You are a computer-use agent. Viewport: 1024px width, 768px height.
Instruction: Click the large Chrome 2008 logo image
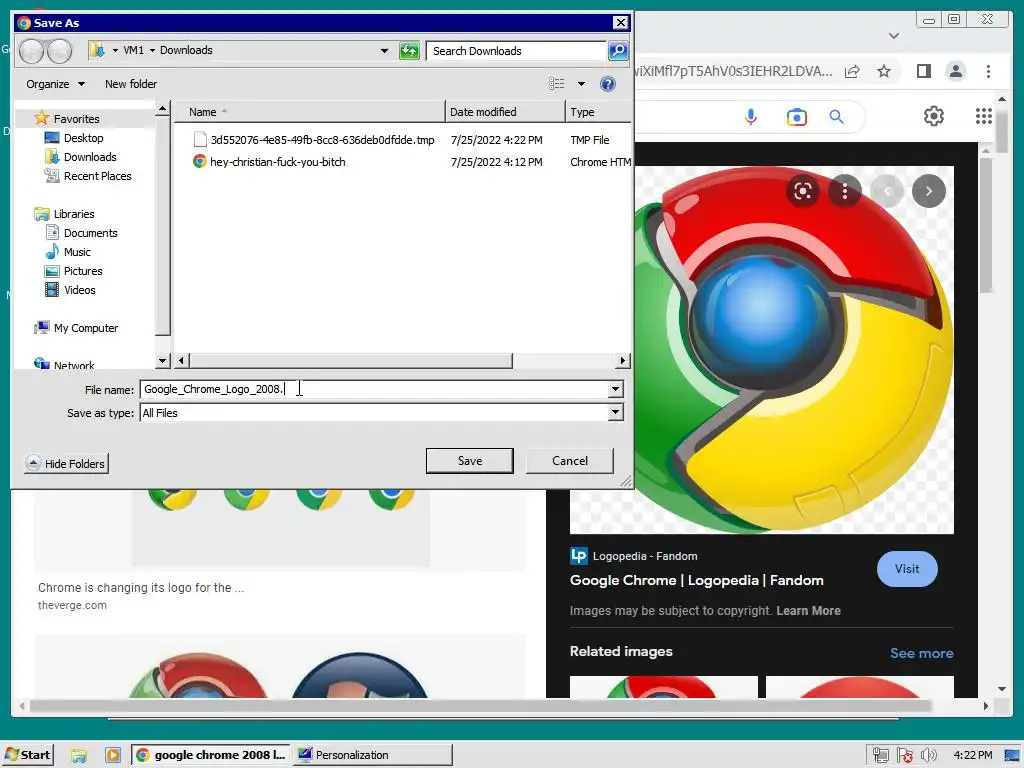[793, 349]
